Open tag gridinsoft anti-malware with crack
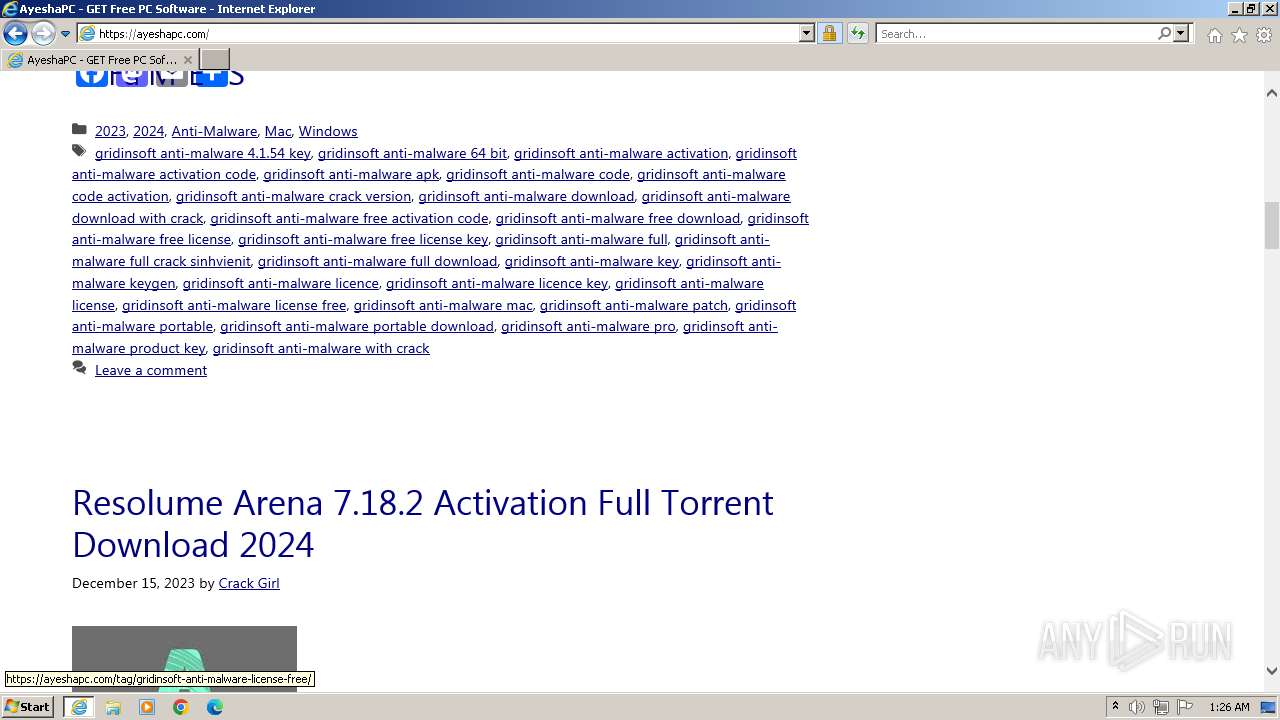 click(x=321, y=348)
